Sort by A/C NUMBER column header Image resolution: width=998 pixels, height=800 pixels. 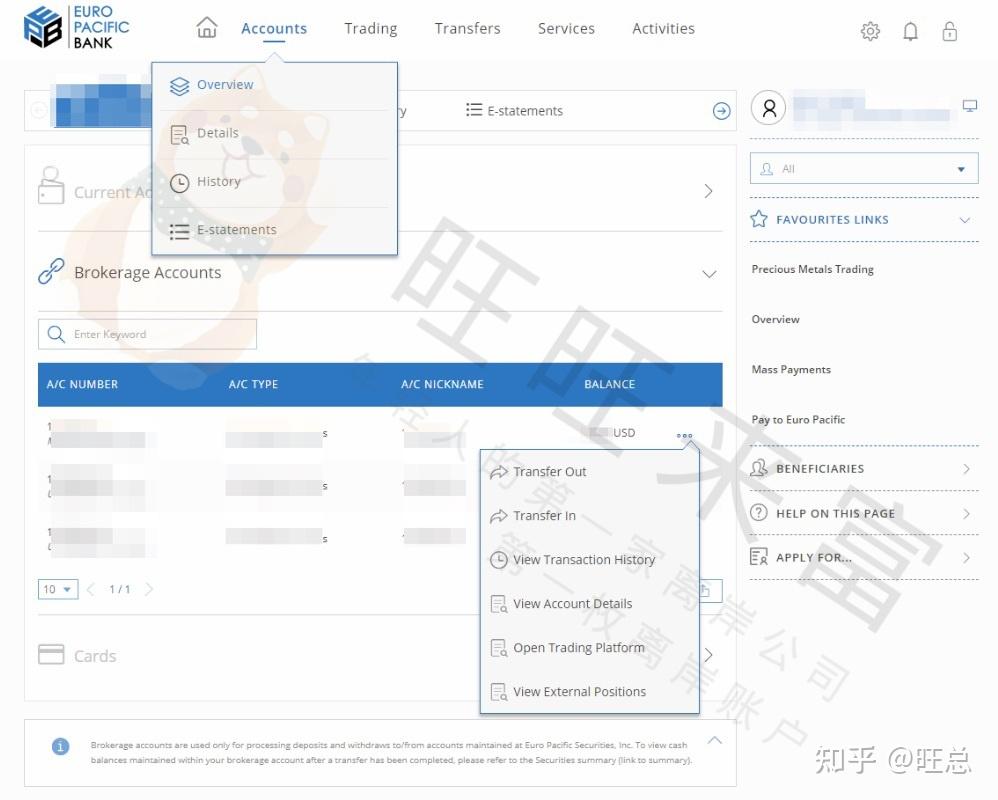[82, 384]
